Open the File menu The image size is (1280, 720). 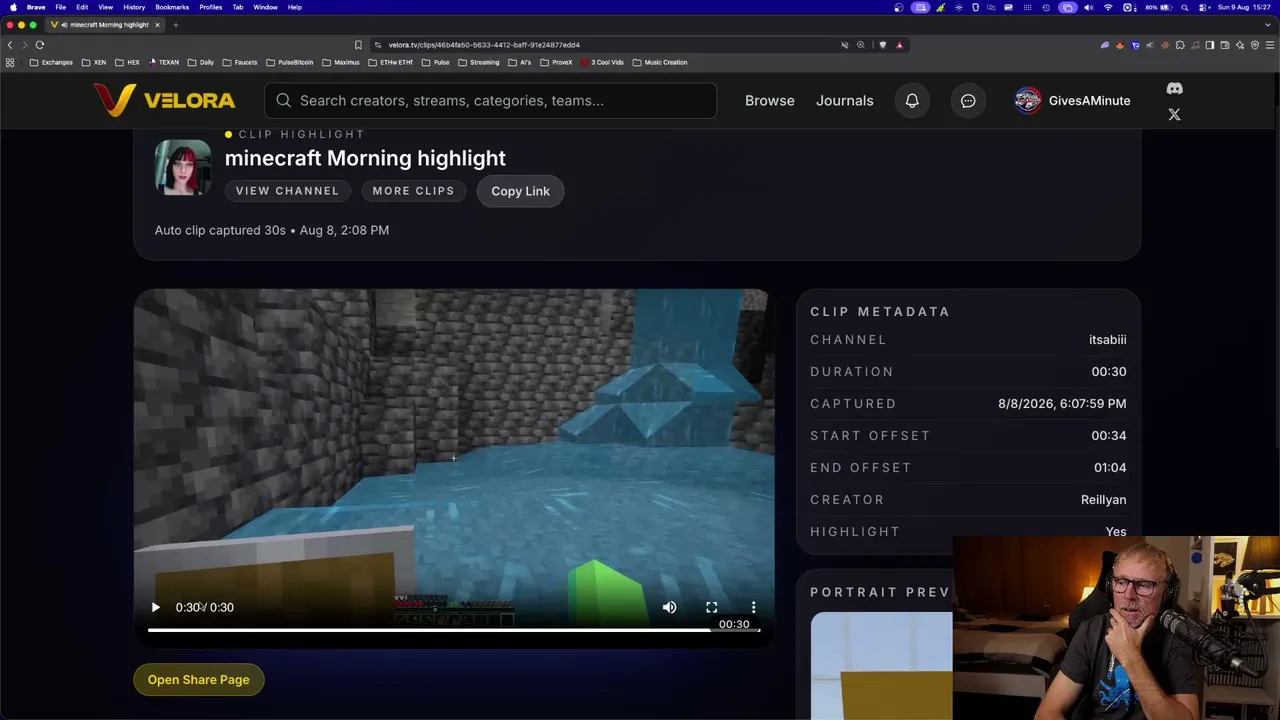coord(61,7)
